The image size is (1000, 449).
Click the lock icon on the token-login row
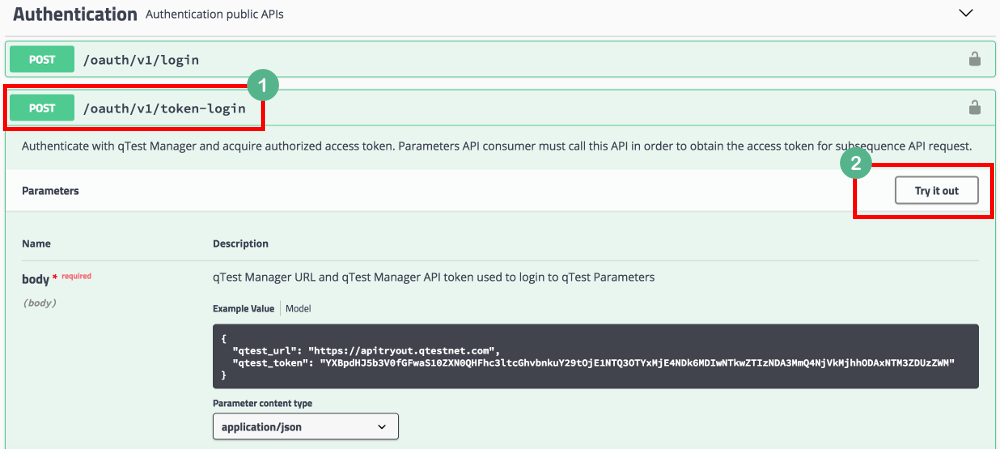click(974, 108)
